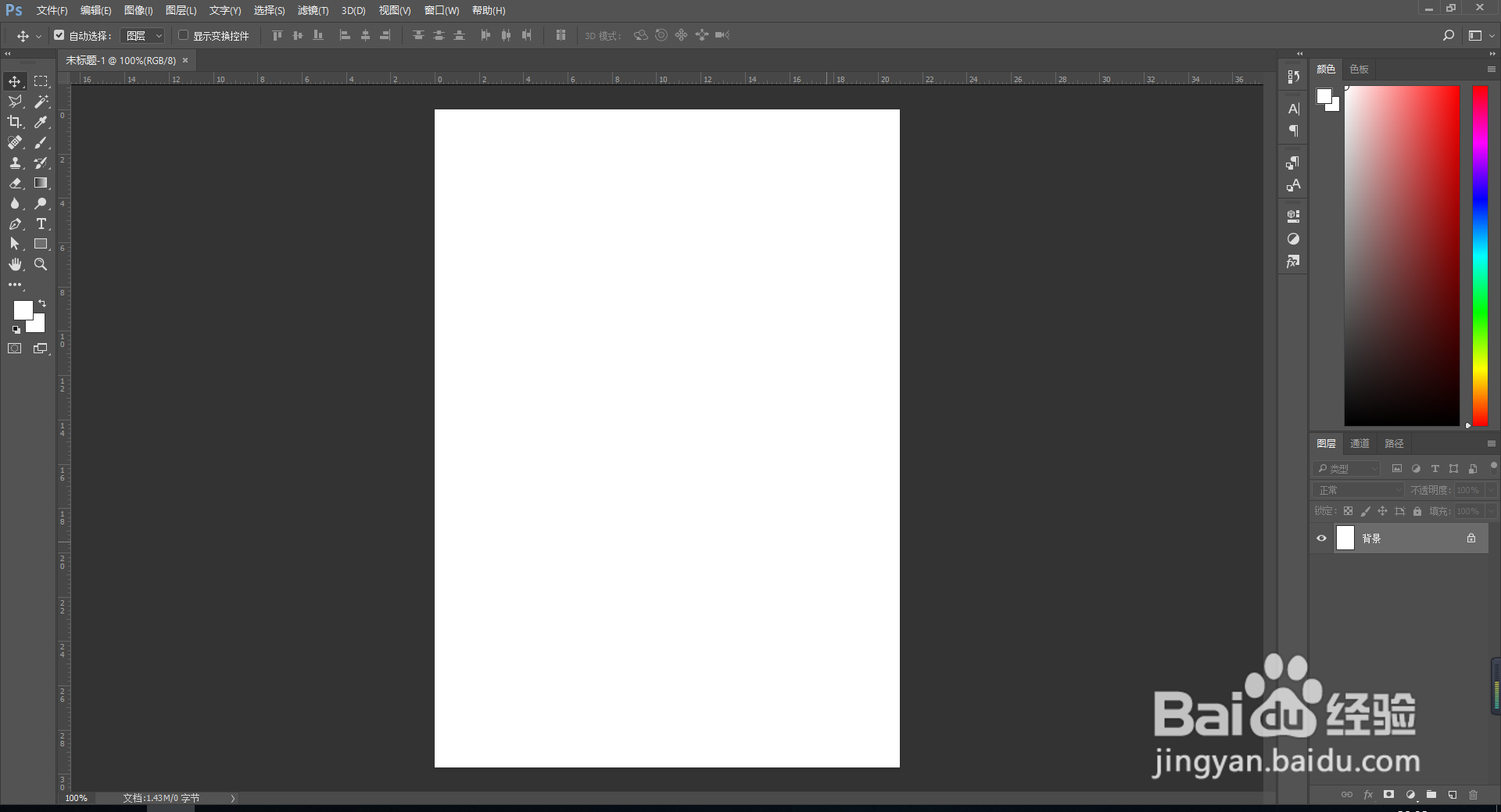The image size is (1501, 812).
Task: Choose the Magic Wand tool
Action: coord(41,102)
